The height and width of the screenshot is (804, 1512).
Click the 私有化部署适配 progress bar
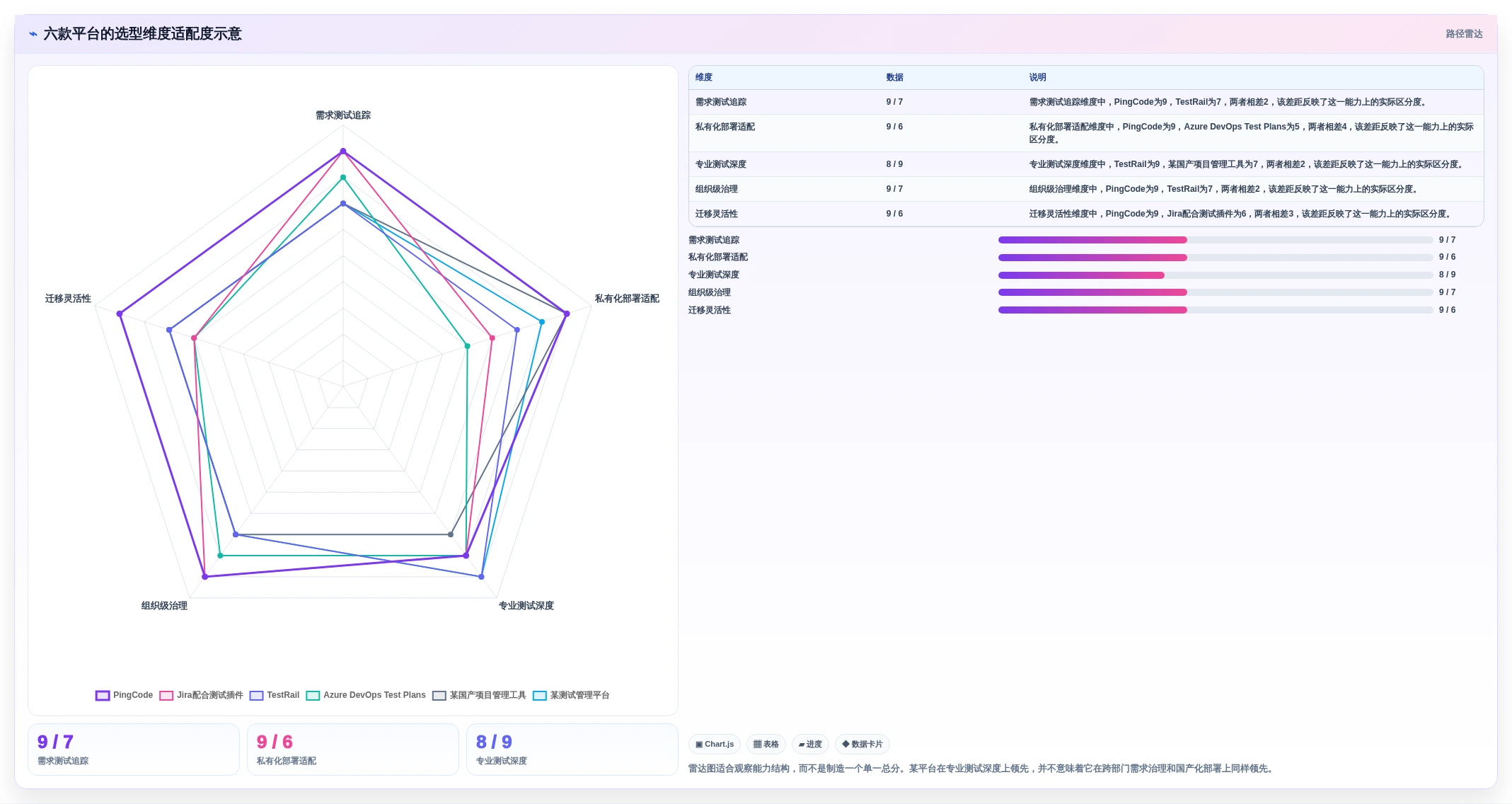point(1216,257)
